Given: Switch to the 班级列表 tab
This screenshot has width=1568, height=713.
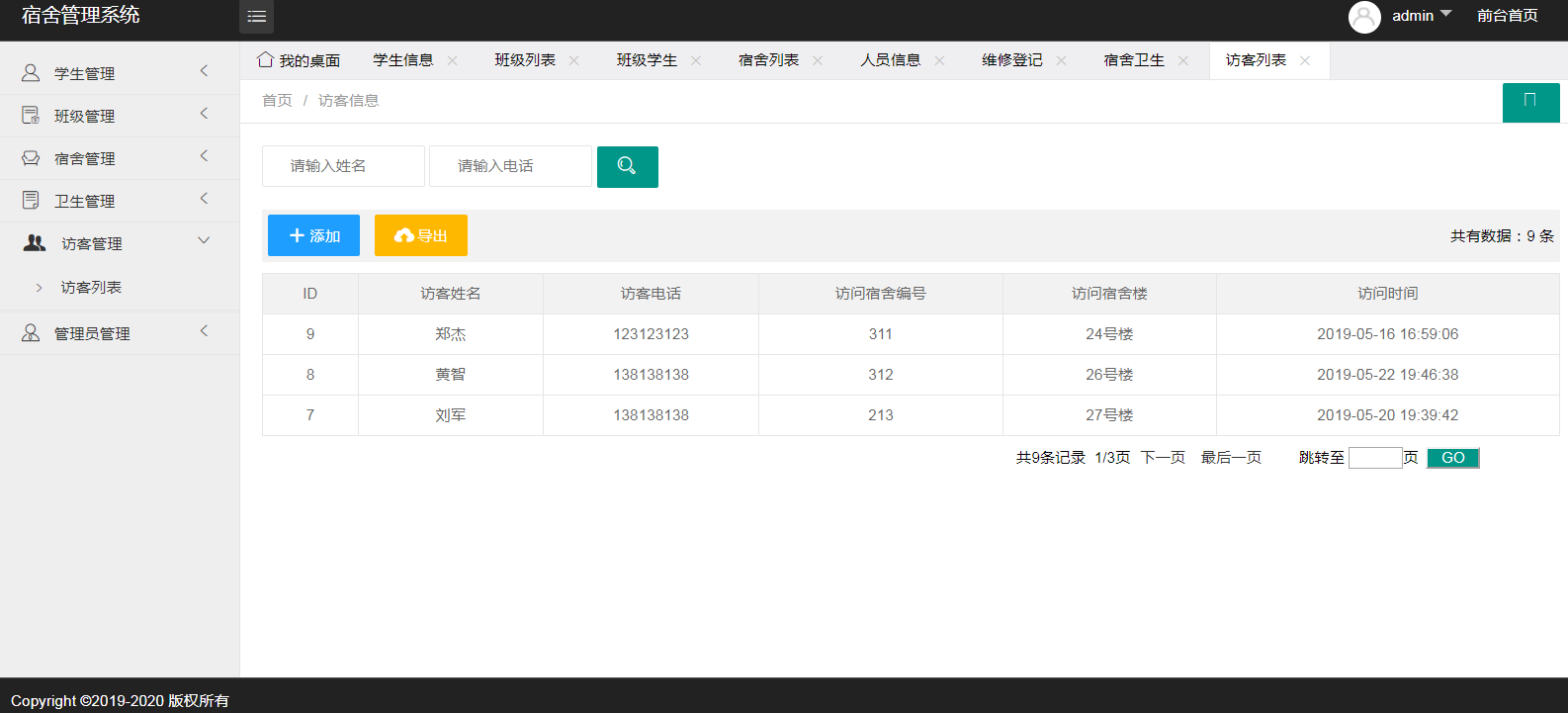Looking at the screenshot, I should [525, 60].
